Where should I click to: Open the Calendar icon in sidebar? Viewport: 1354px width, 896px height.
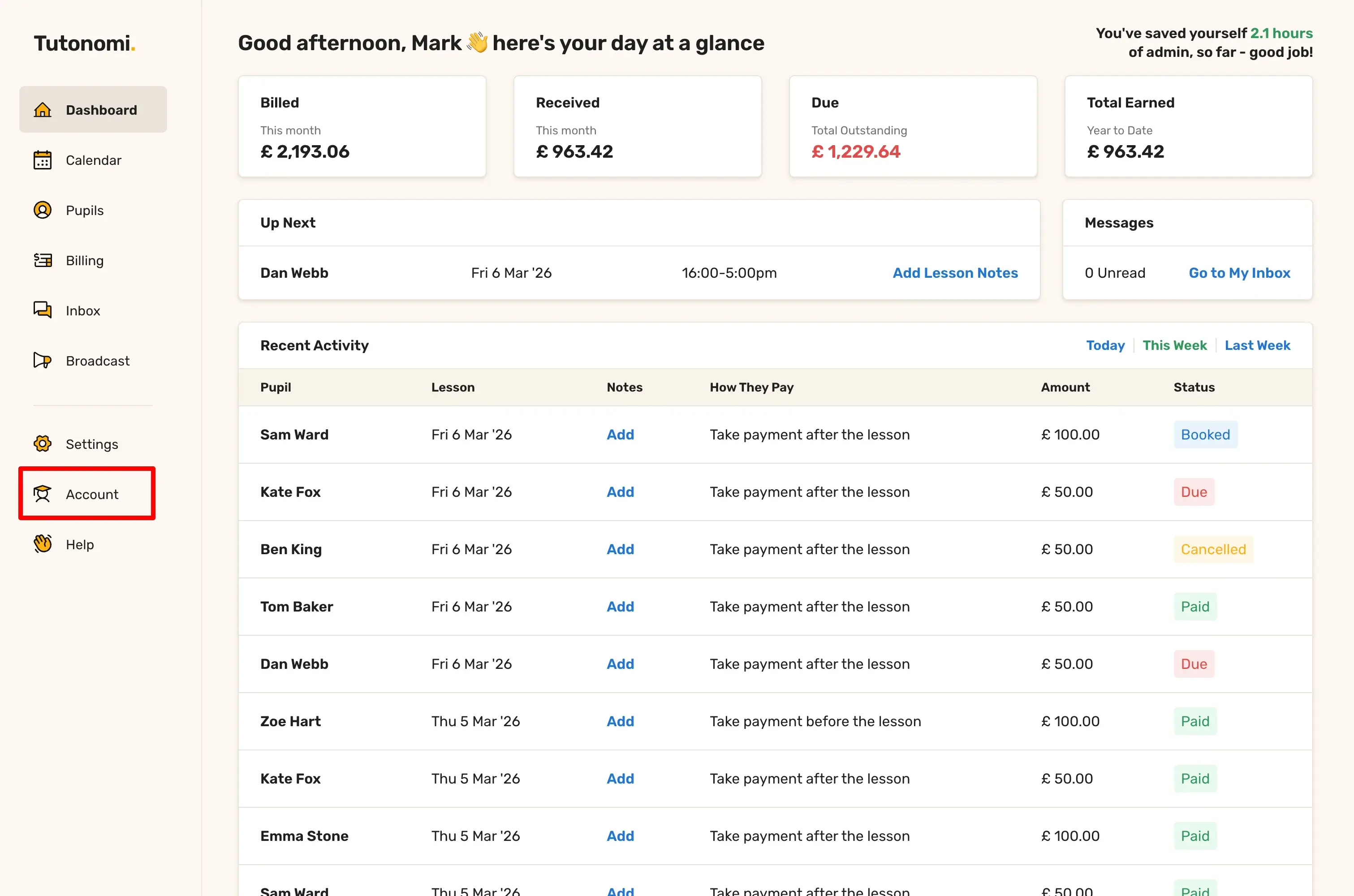click(x=42, y=160)
